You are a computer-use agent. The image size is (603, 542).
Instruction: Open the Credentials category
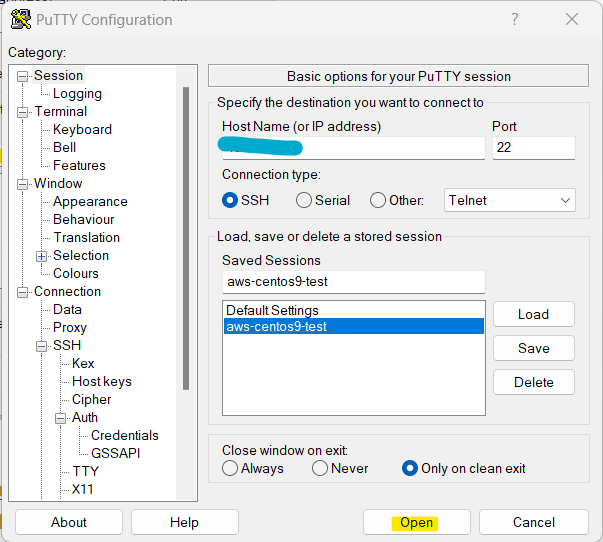click(125, 435)
